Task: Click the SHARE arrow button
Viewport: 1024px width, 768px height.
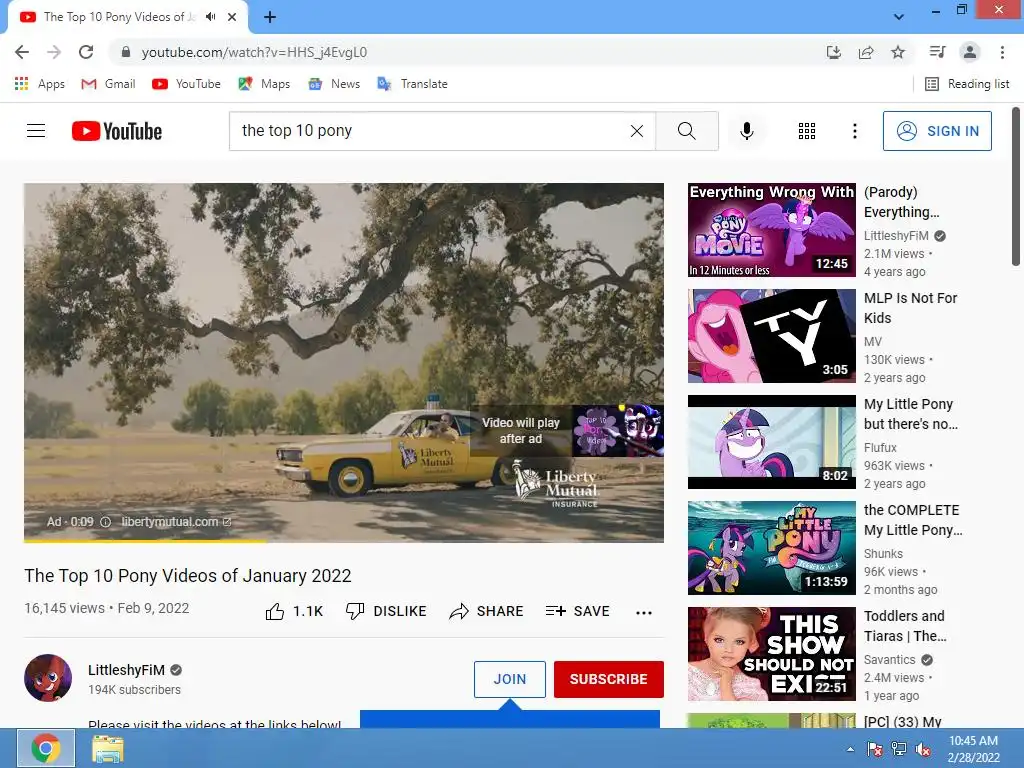Action: coord(487,611)
